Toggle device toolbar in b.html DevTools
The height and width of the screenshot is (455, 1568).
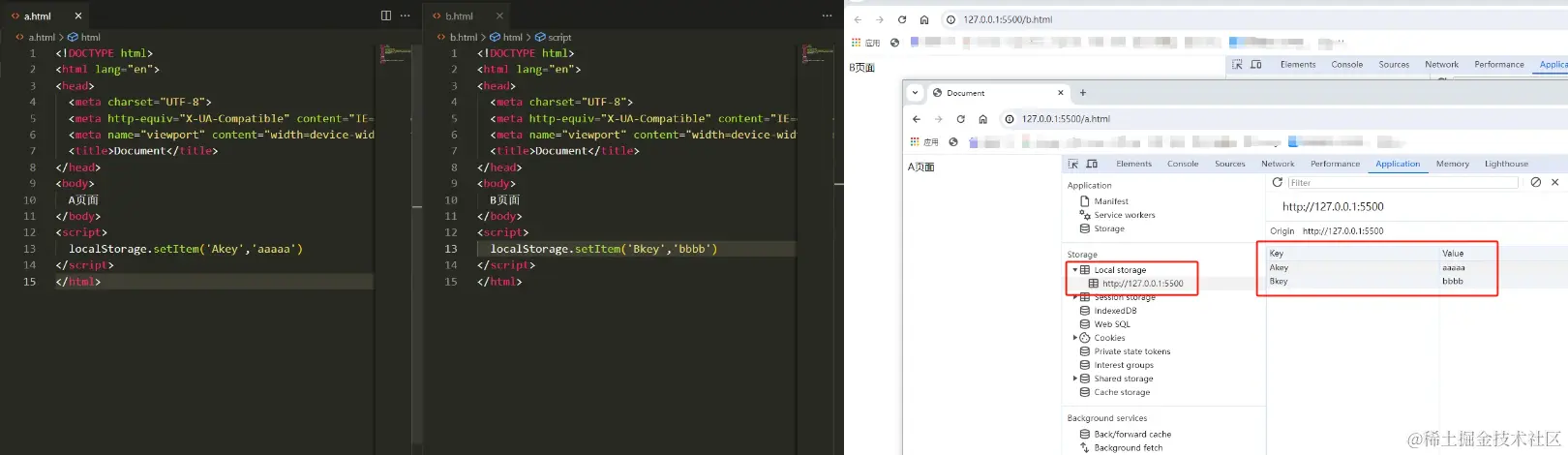1256,65
